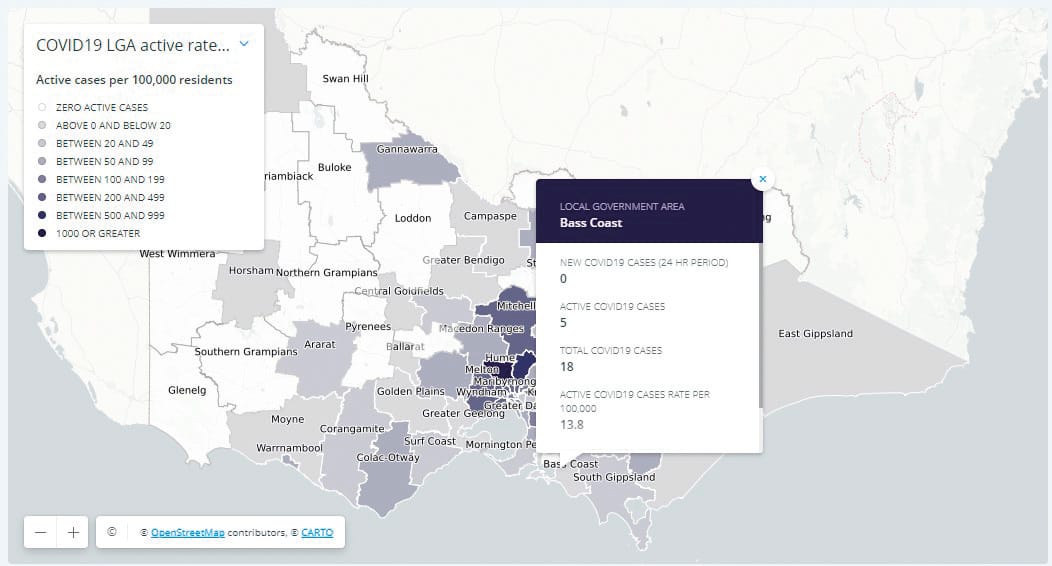Viewport: 1052px width, 566px height.
Task: Click the Southern Grampians map label
Action: 246,351
